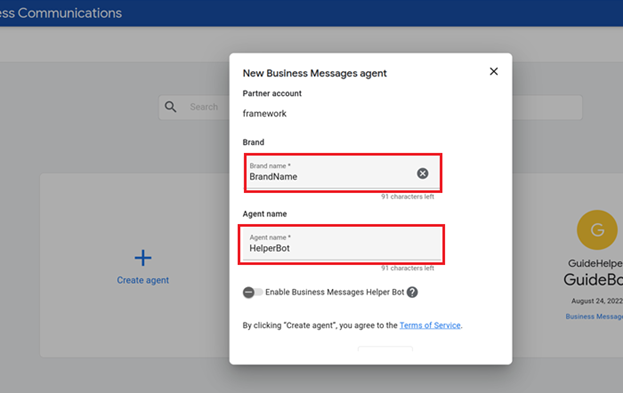623x393 pixels.
Task: Open the Terms of Service link
Action: [x=430, y=325]
